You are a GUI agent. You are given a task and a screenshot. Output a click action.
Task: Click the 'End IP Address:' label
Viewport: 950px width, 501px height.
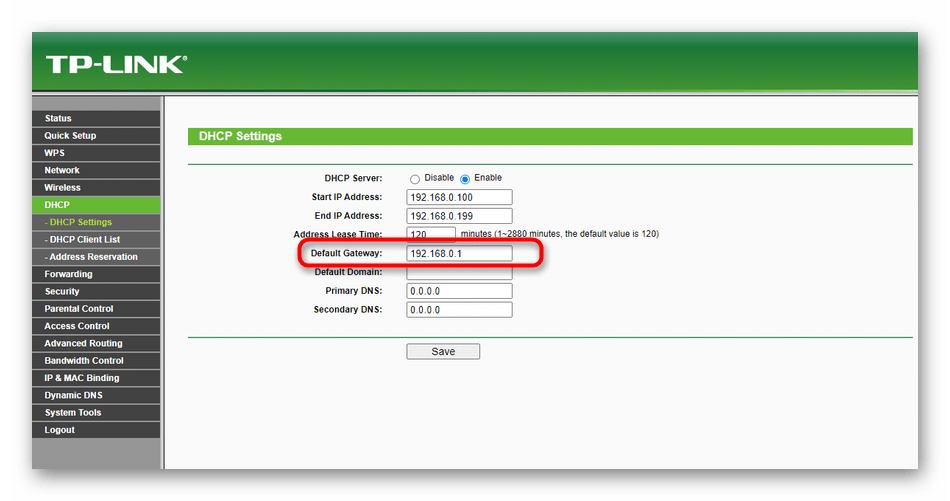coord(348,216)
